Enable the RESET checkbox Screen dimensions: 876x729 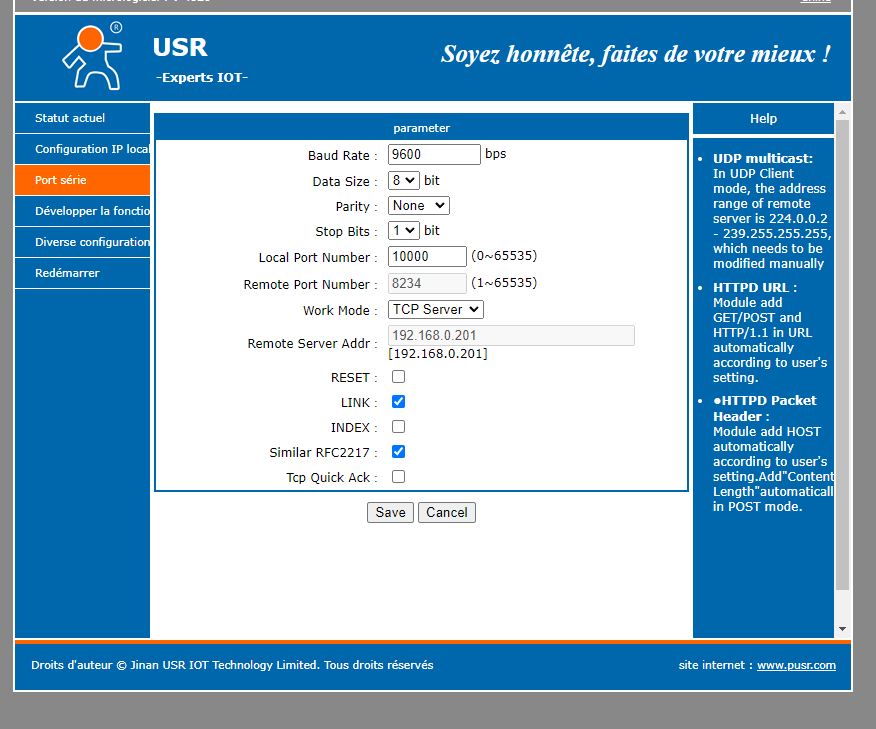pyautogui.click(x=398, y=377)
